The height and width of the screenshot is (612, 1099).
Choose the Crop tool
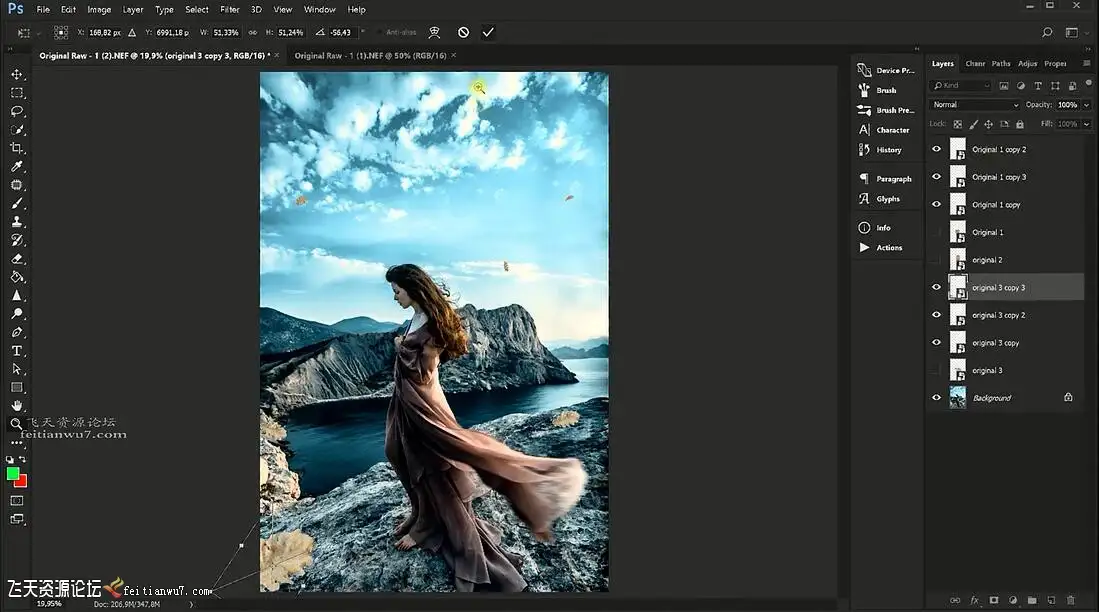point(17,148)
